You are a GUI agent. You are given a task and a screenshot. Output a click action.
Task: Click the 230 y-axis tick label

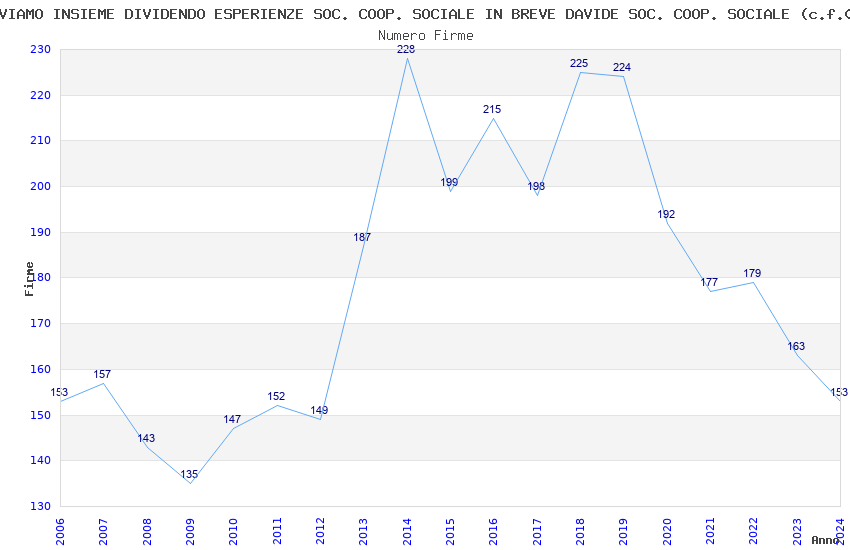[40, 49]
